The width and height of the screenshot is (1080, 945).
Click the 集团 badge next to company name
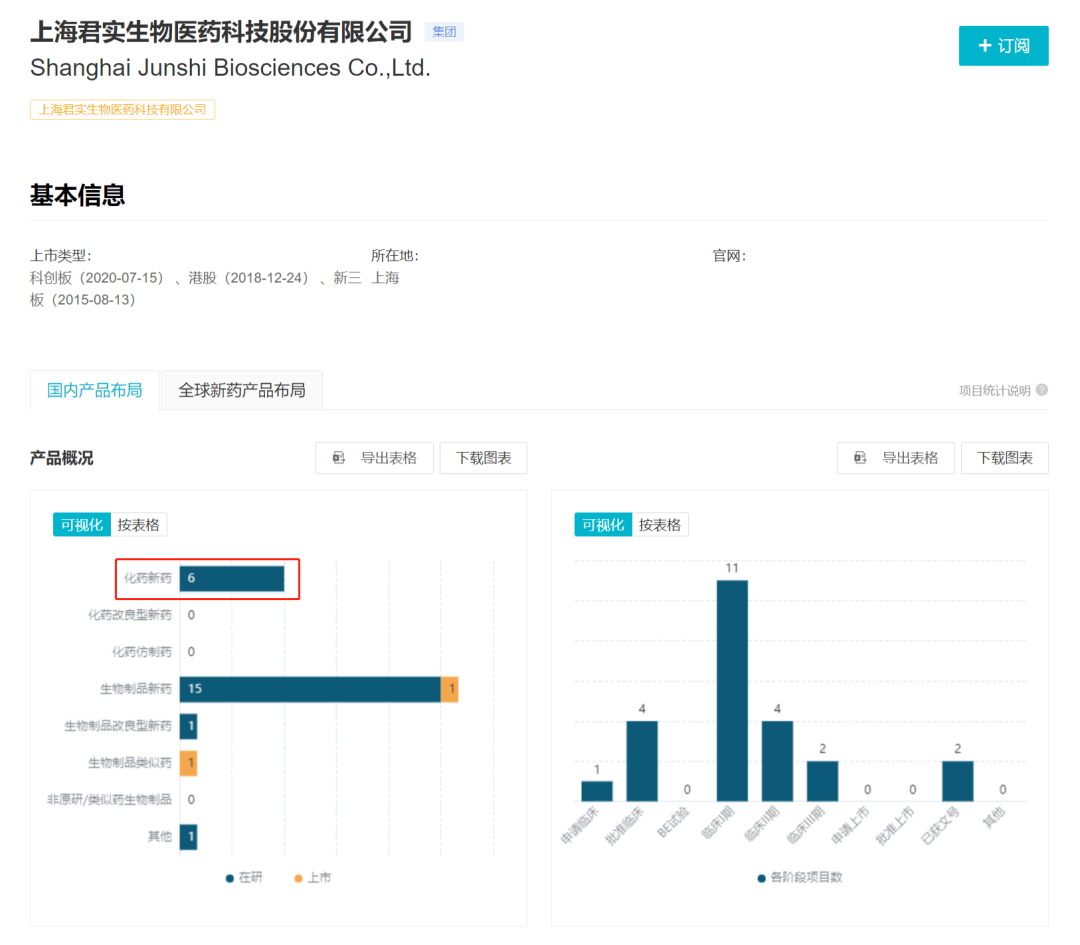click(x=444, y=32)
